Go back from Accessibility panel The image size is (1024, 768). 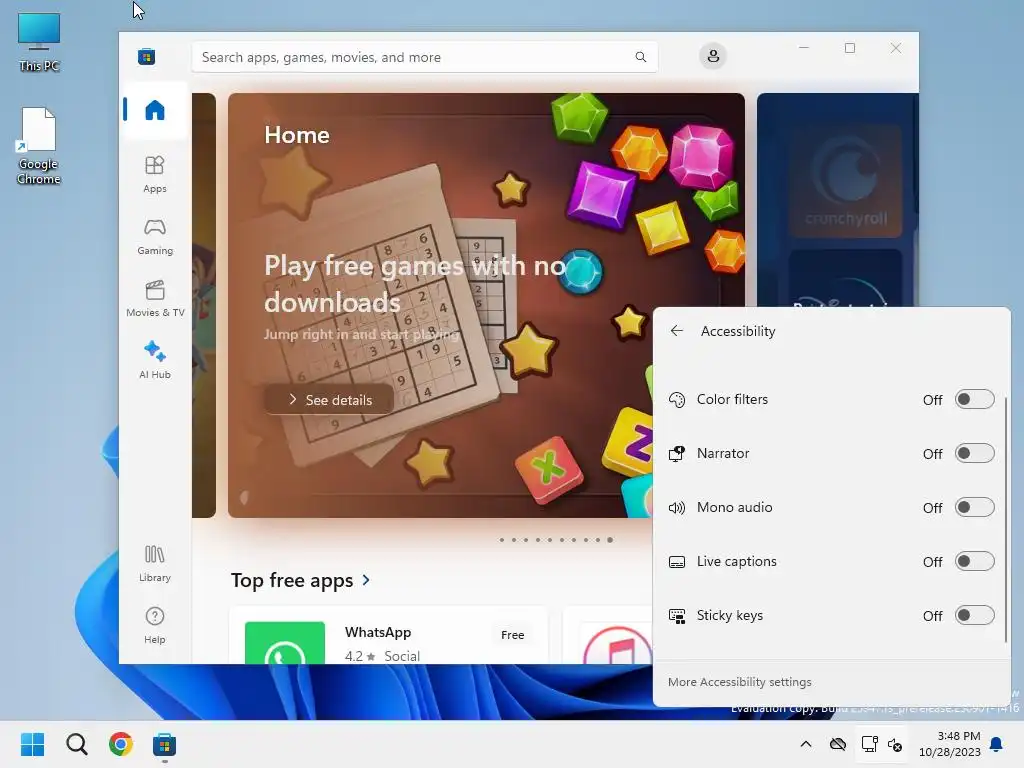pyautogui.click(x=677, y=331)
